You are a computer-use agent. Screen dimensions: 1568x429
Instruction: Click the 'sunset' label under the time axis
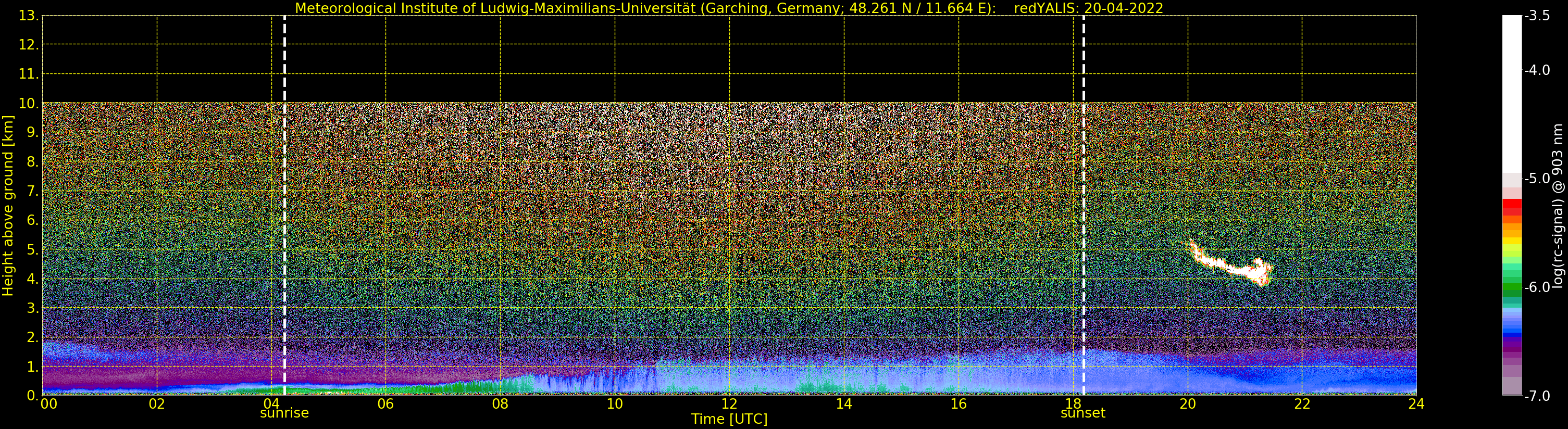pos(1083,413)
